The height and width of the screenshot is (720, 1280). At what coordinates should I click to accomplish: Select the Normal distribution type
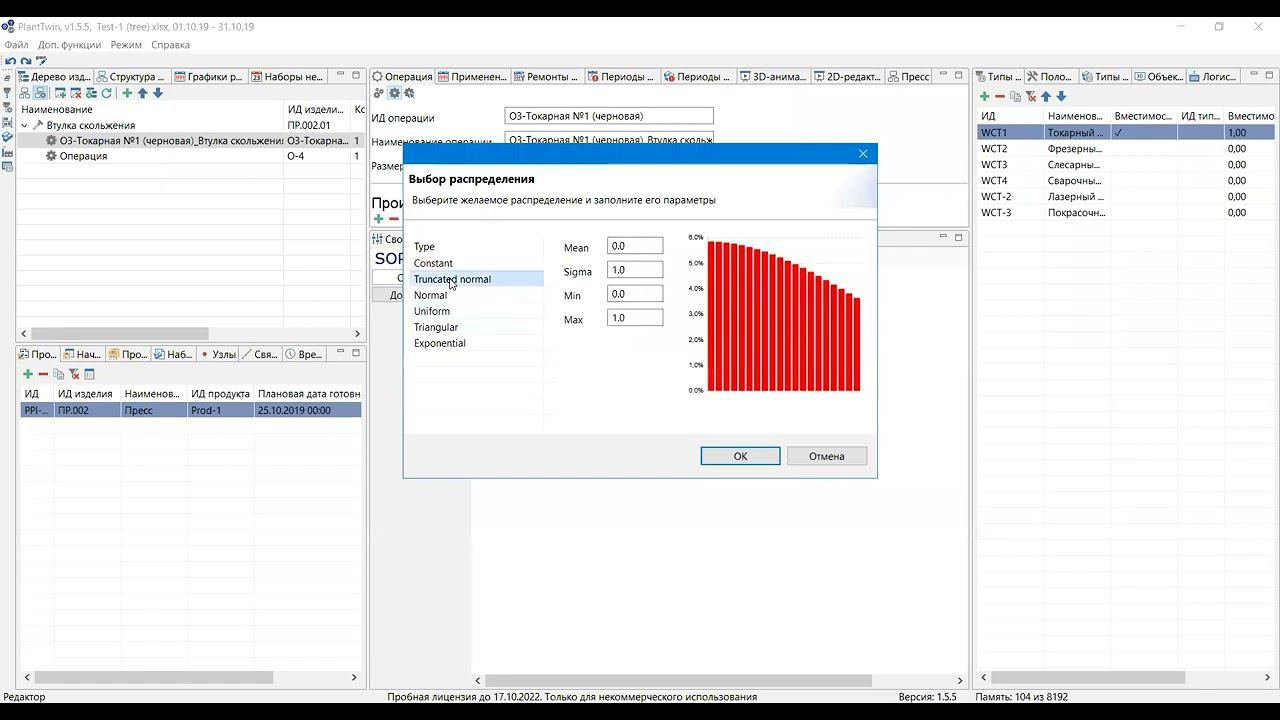point(430,295)
